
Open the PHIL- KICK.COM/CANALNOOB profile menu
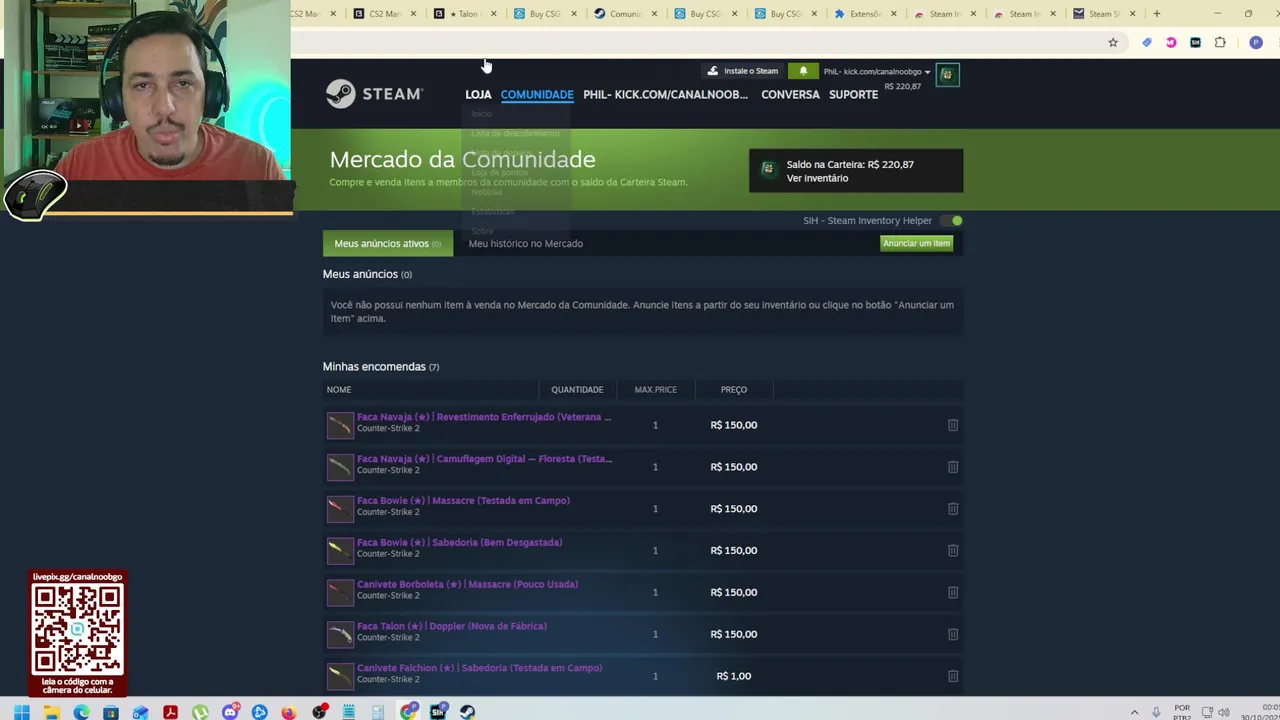coord(665,94)
